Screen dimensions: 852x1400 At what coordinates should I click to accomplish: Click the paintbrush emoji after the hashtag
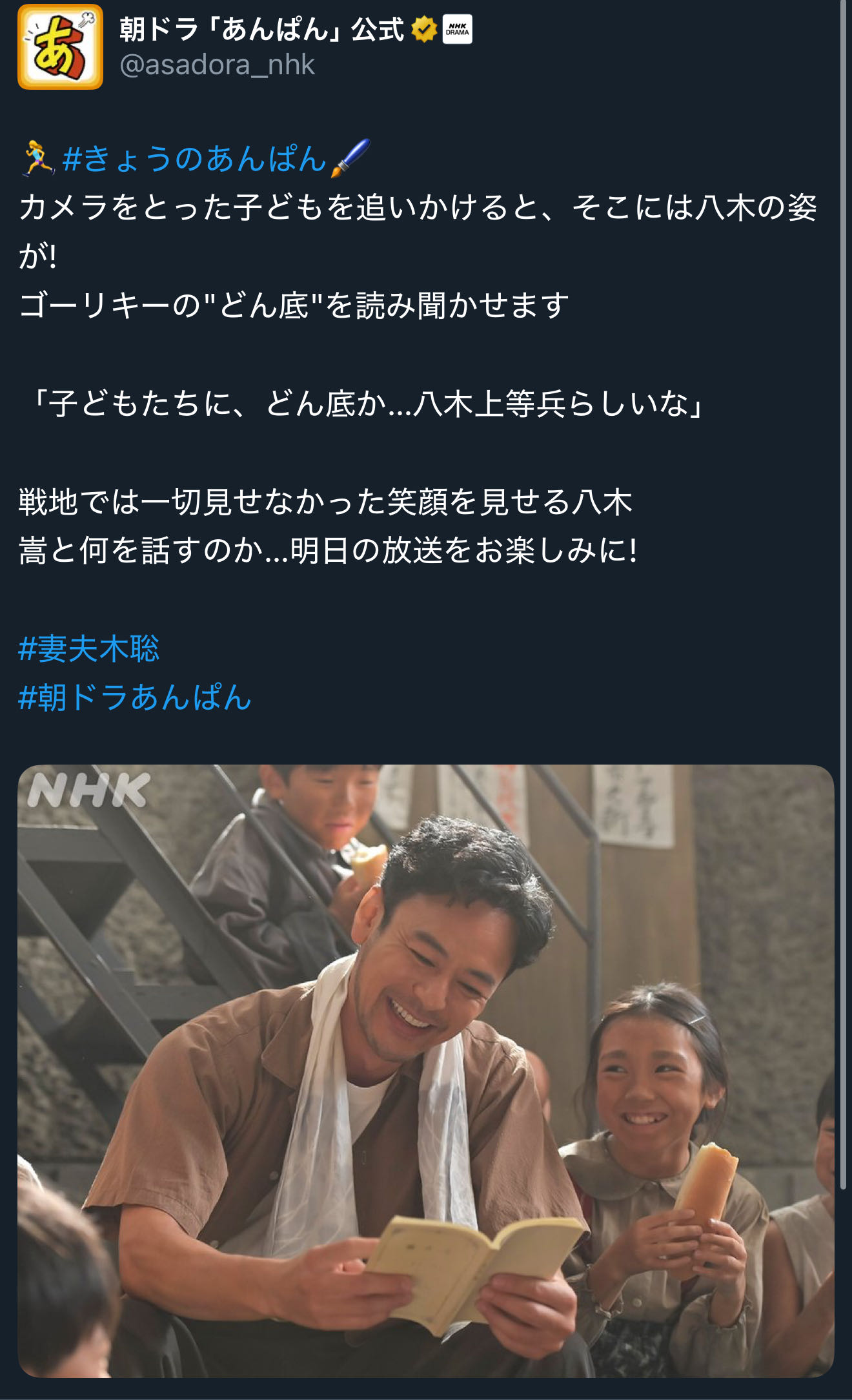pos(350,158)
